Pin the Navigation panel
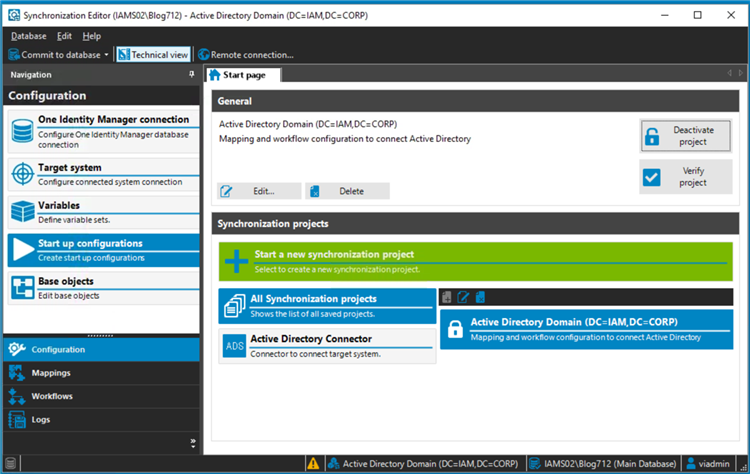Screen dimensions: 750x474 point(192,75)
